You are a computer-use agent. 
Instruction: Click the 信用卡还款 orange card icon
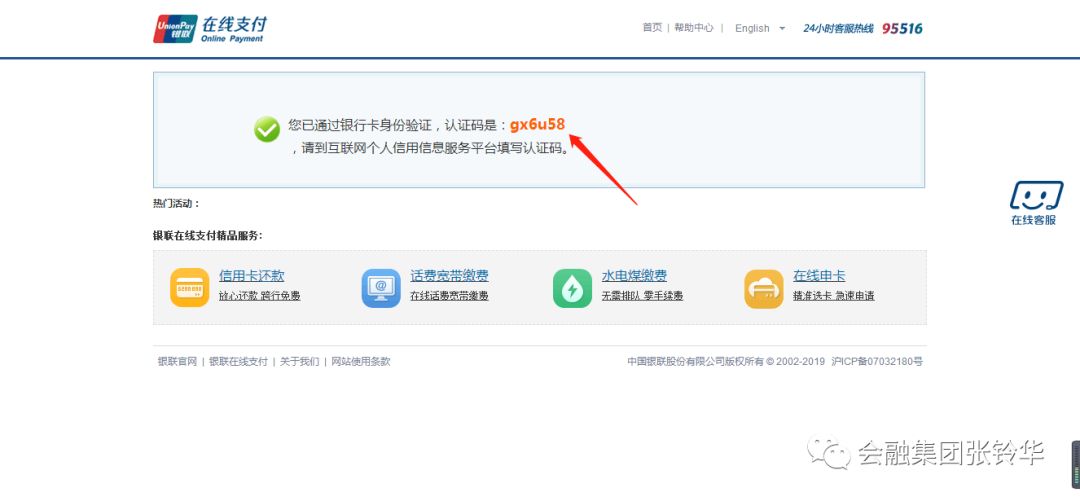tap(189, 287)
